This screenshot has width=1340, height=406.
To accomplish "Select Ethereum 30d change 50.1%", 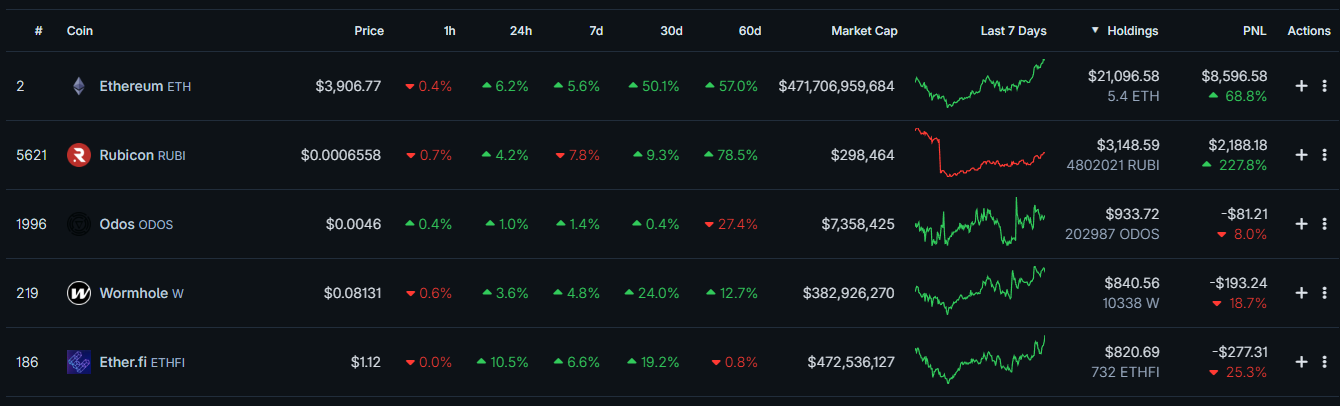I will 654,86.
